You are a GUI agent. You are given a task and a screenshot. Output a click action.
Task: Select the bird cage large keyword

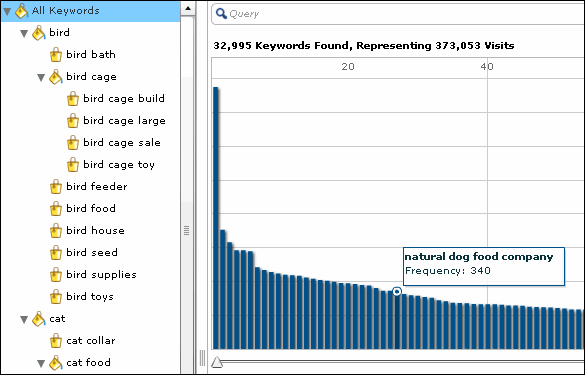point(124,121)
